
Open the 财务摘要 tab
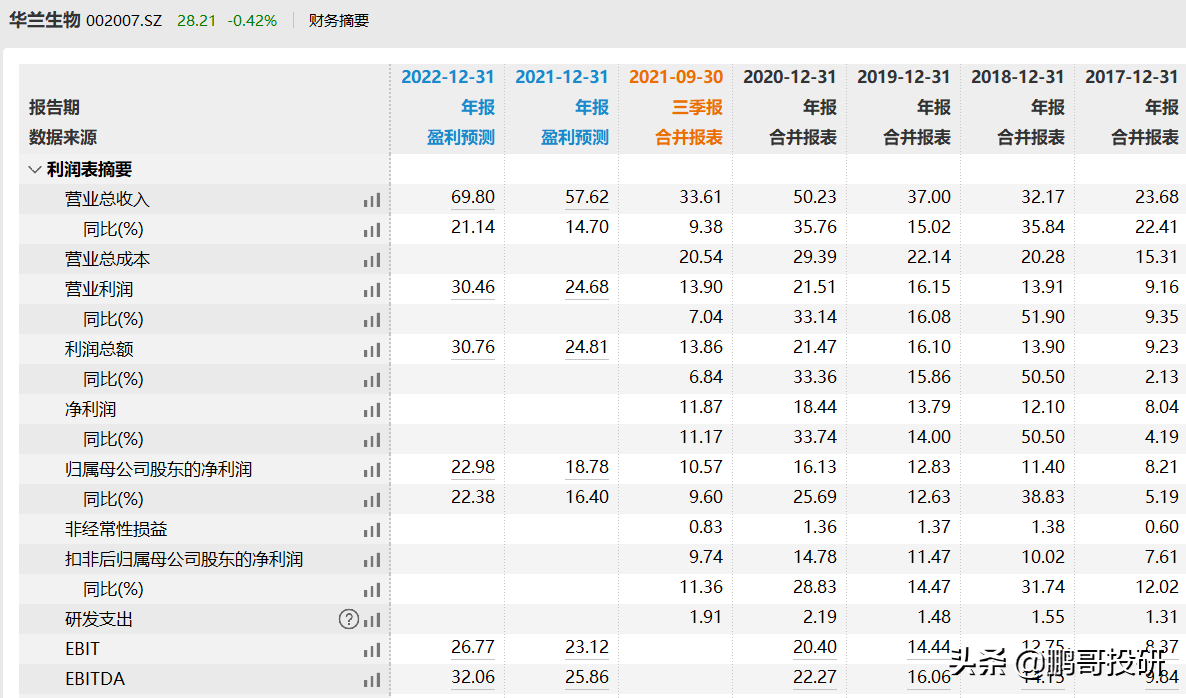(339, 21)
